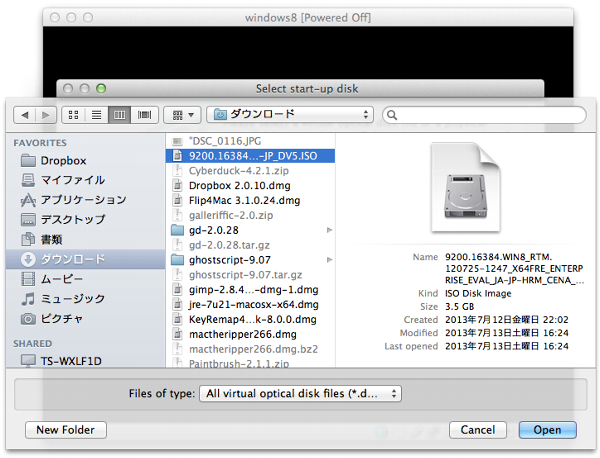Click the Dropbox folder icon in sidebar
The height and width of the screenshot is (458, 600).
(28, 160)
